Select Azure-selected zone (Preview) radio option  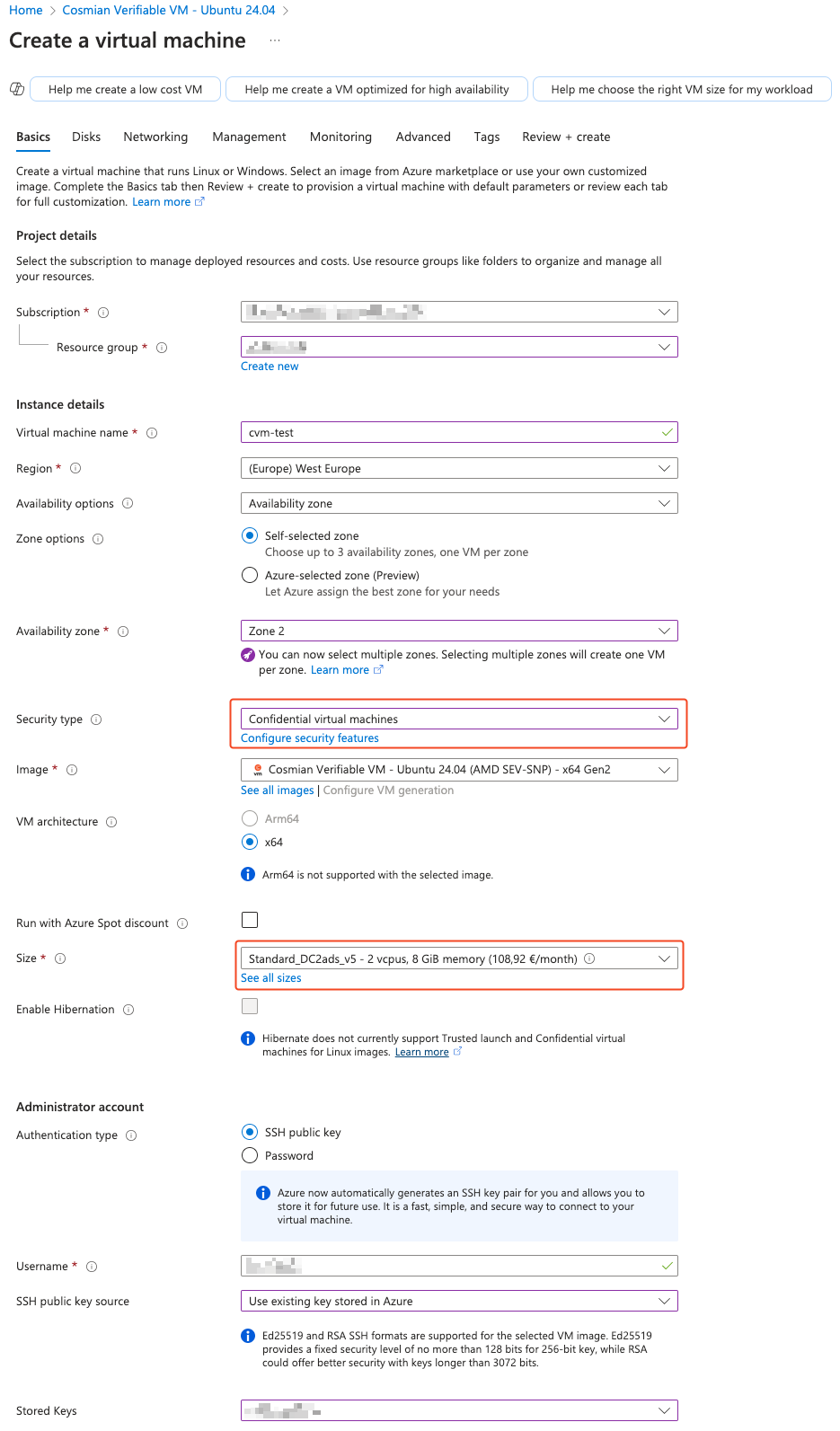pyautogui.click(x=250, y=575)
